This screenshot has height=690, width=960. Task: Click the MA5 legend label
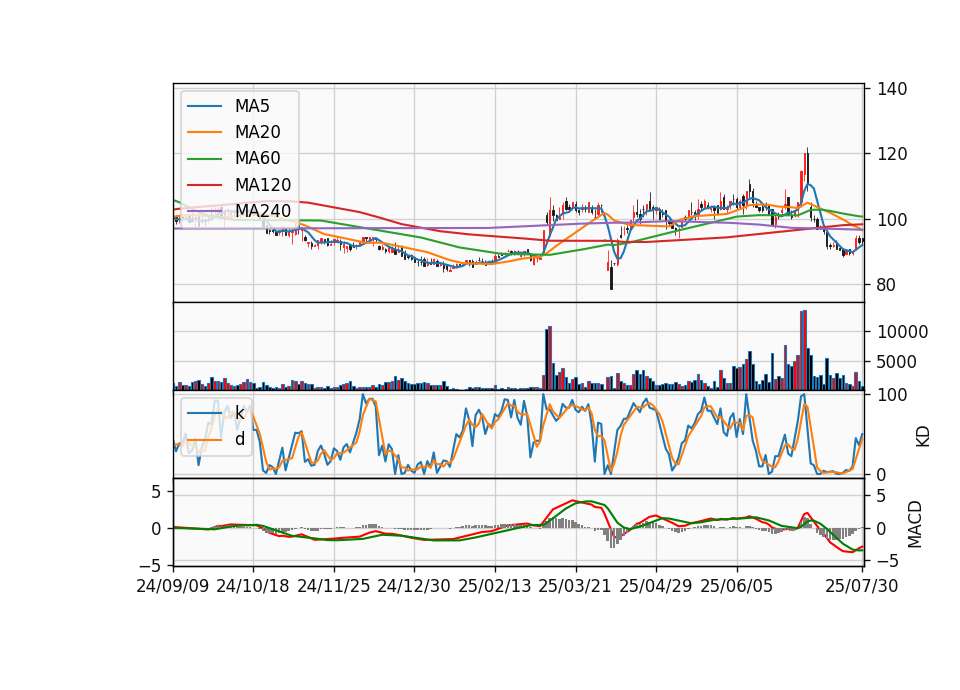252,106
